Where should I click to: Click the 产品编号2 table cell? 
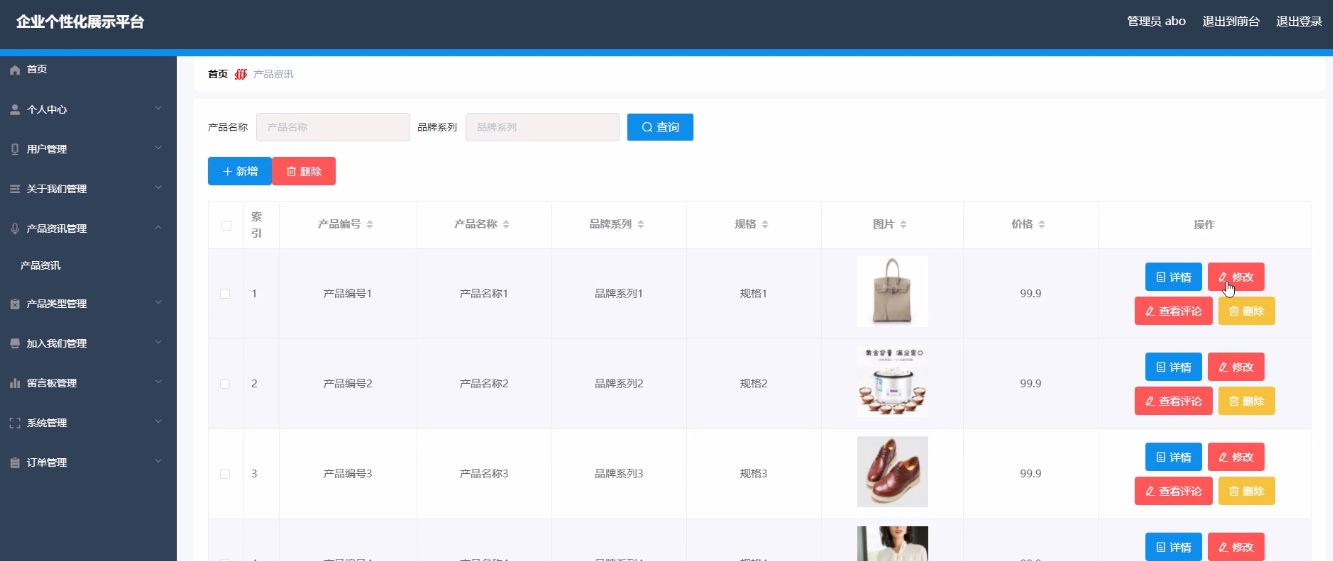(348, 384)
